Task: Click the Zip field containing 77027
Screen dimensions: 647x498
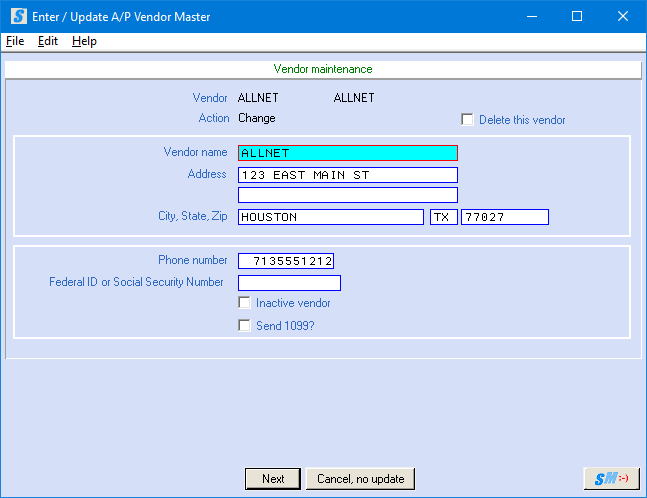Action: pyautogui.click(x=505, y=217)
